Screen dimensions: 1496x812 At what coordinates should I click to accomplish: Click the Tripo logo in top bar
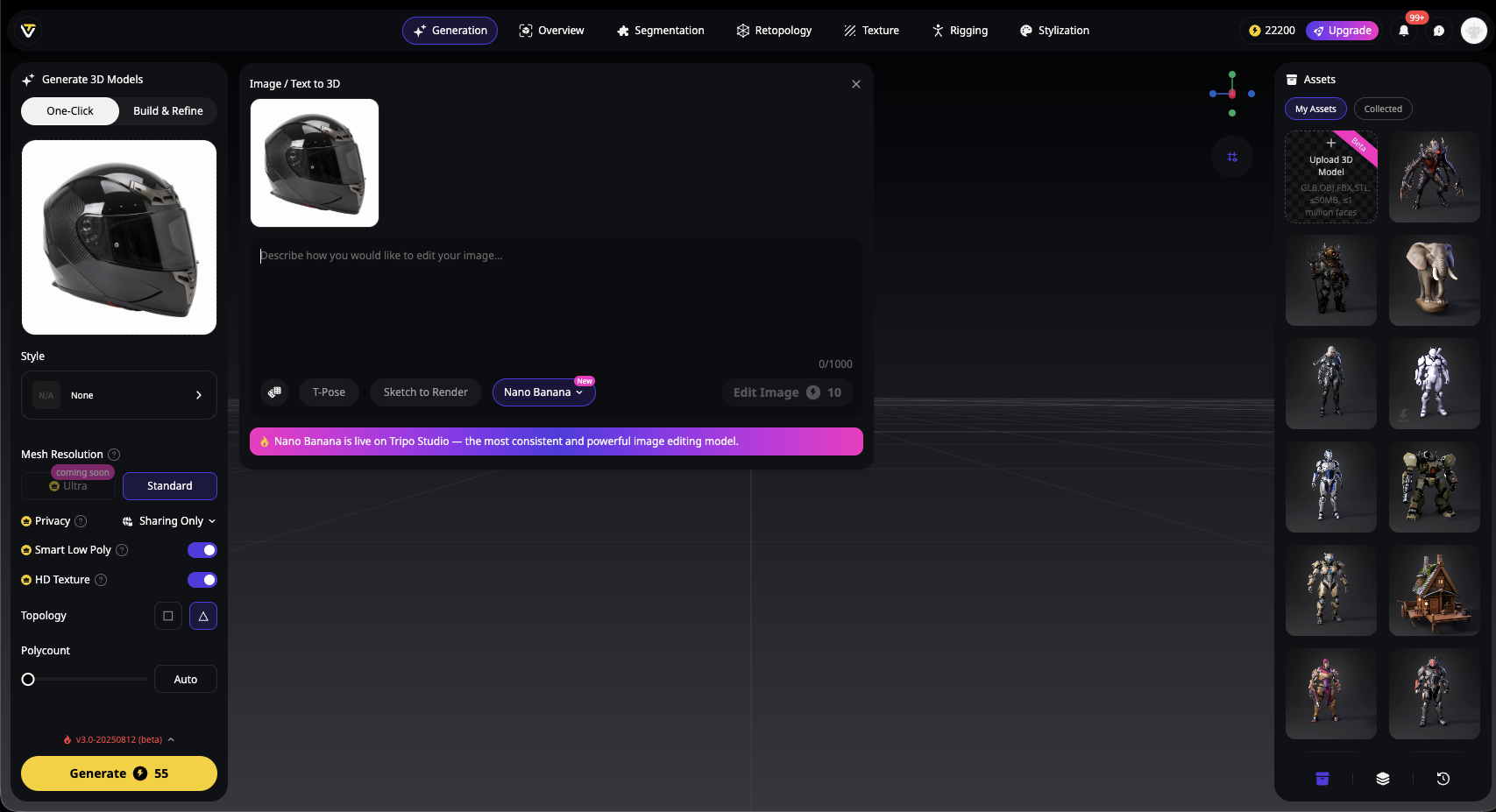pos(28,31)
